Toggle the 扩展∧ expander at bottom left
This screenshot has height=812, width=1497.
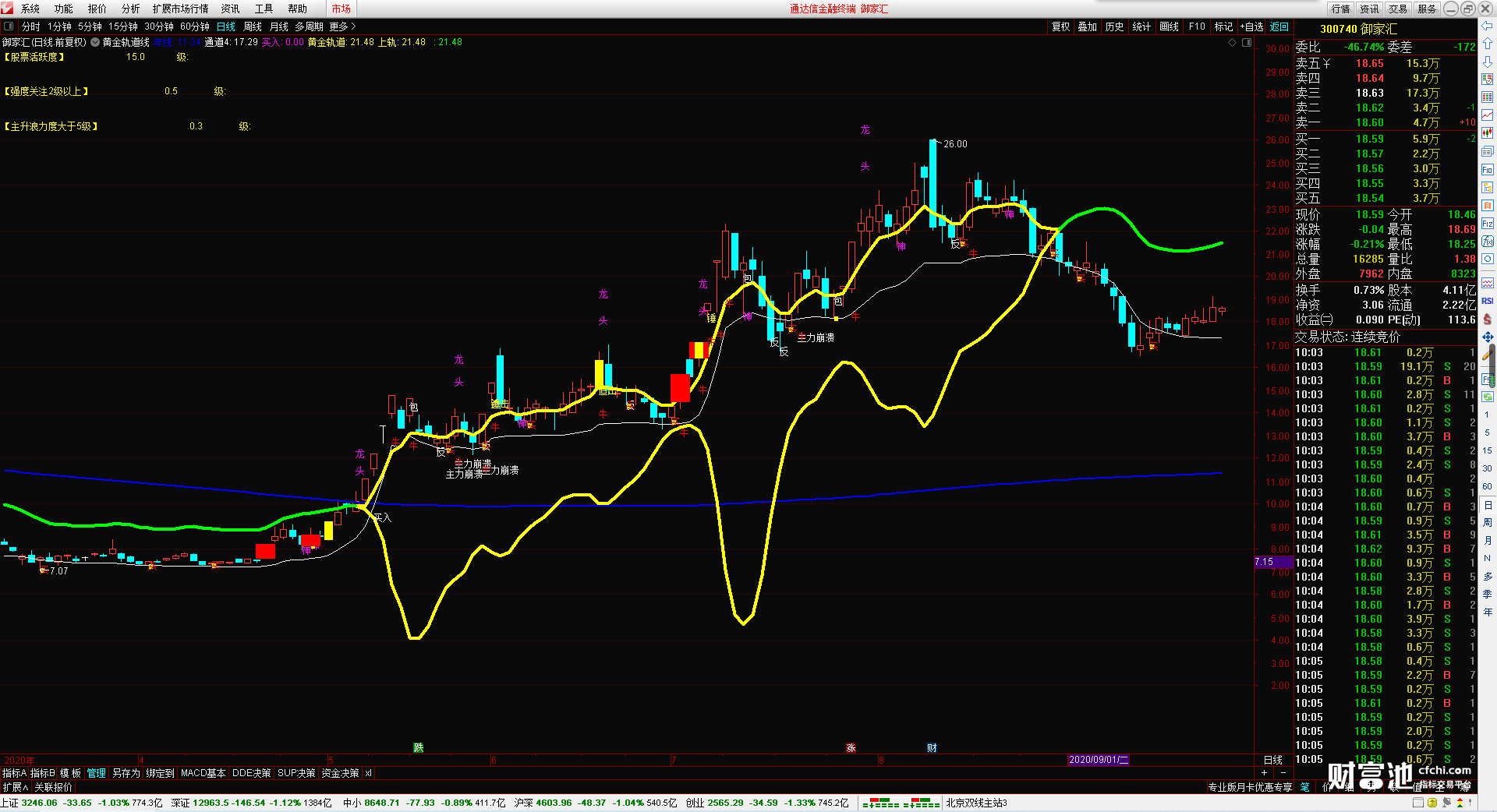tap(15, 787)
